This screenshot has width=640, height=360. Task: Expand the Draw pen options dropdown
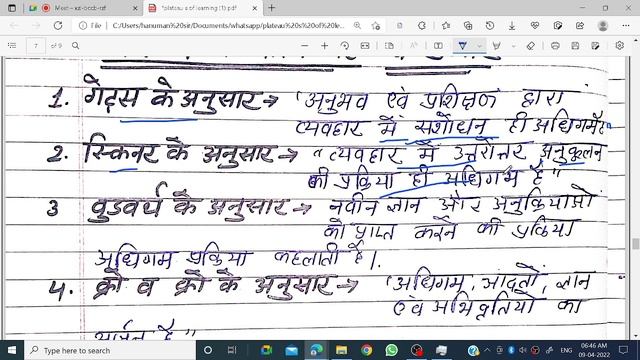click(480, 46)
